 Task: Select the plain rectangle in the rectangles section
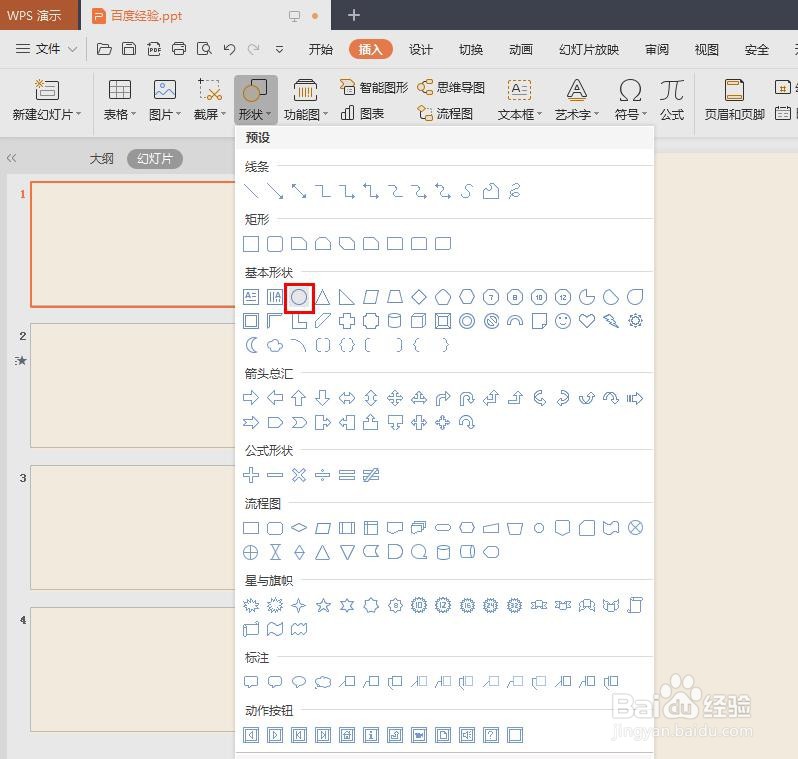coord(251,244)
